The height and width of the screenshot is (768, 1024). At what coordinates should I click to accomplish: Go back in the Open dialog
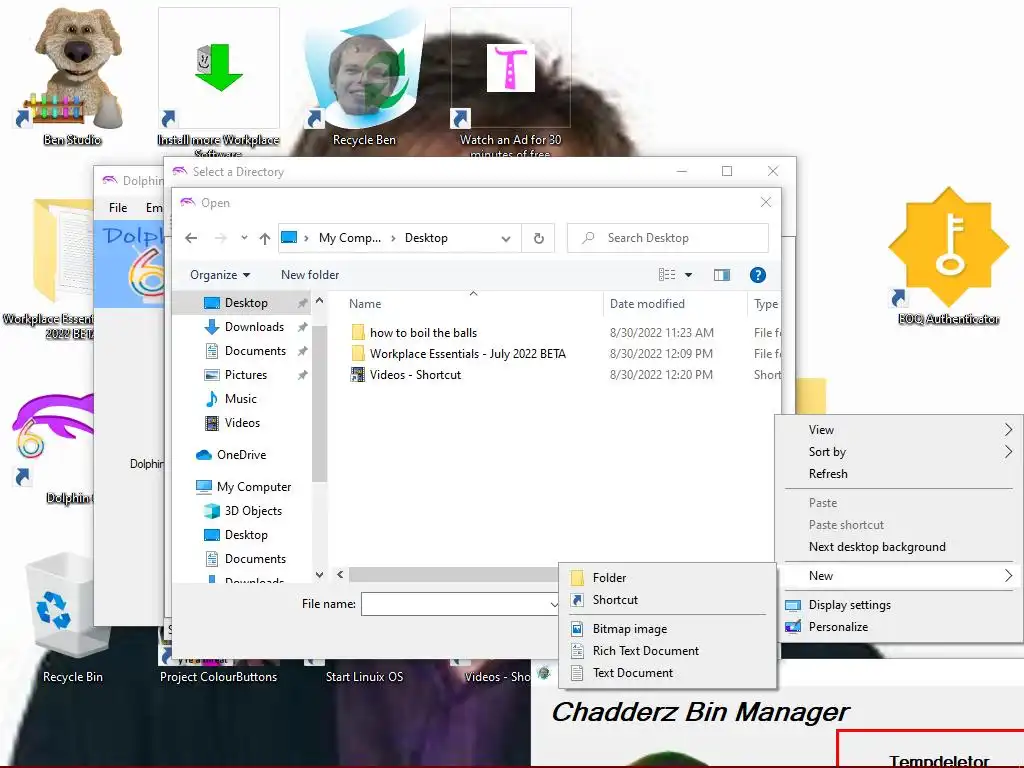click(191, 238)
